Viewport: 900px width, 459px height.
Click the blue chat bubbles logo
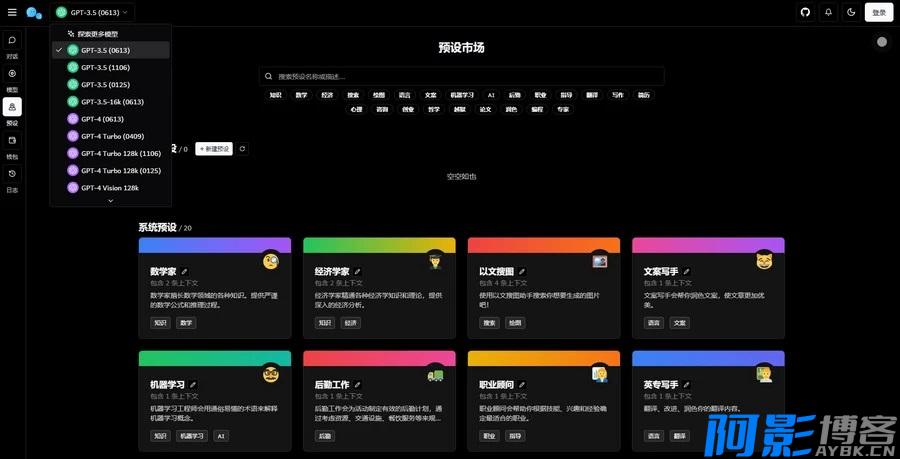coord(34,13)
